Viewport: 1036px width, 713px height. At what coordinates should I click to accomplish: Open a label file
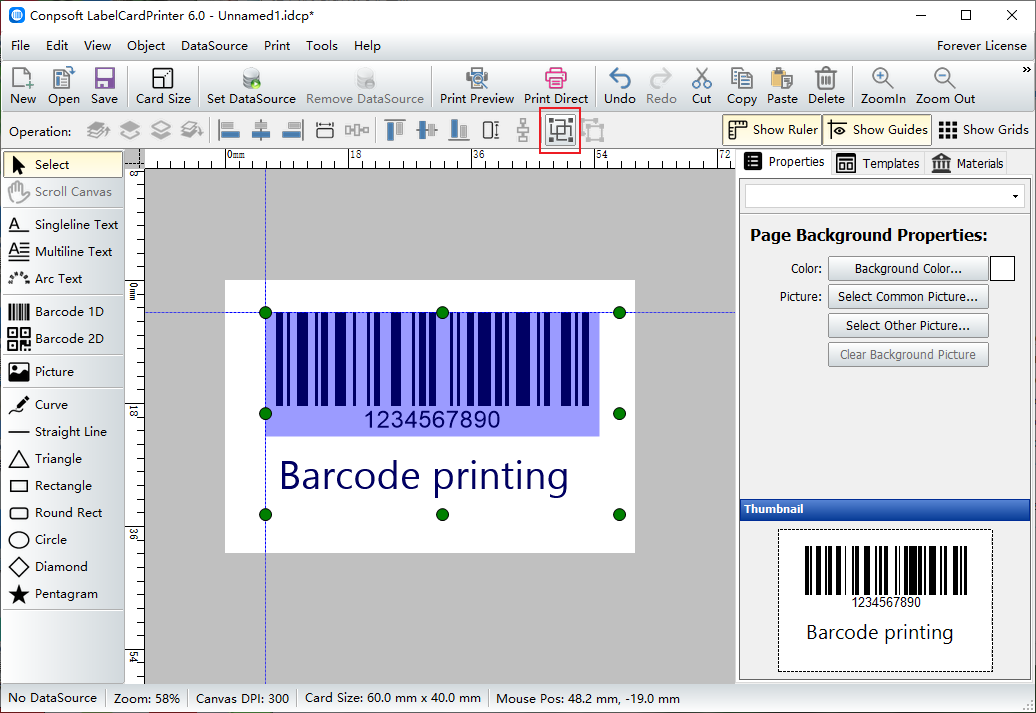63,86
